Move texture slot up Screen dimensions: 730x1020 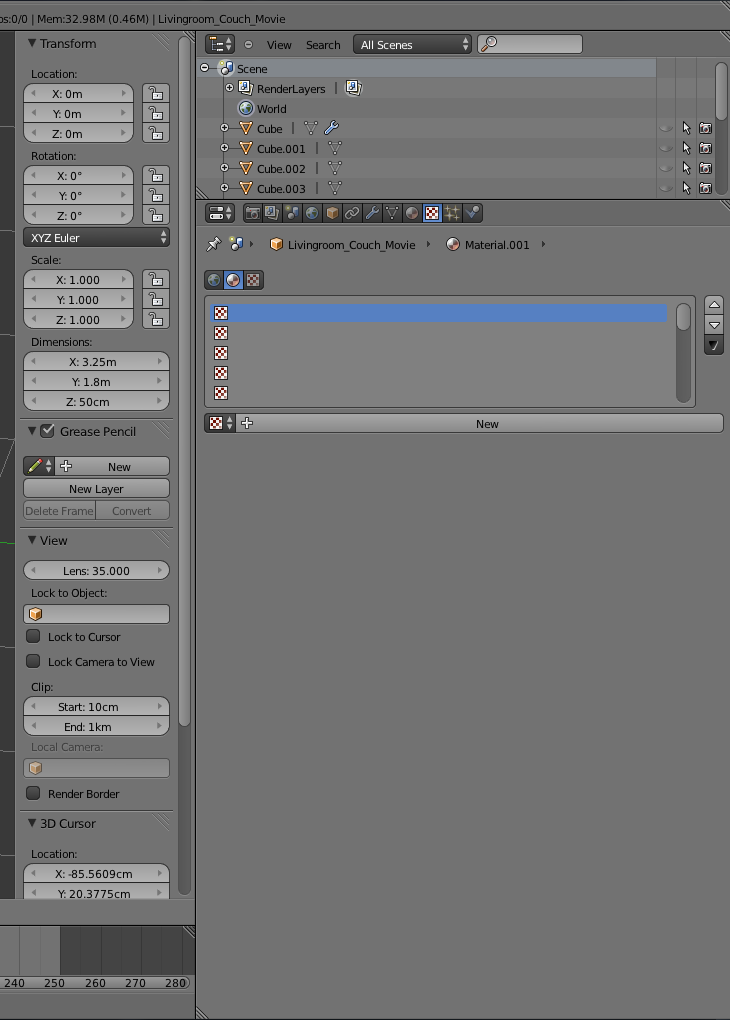[x=714, y=304]
